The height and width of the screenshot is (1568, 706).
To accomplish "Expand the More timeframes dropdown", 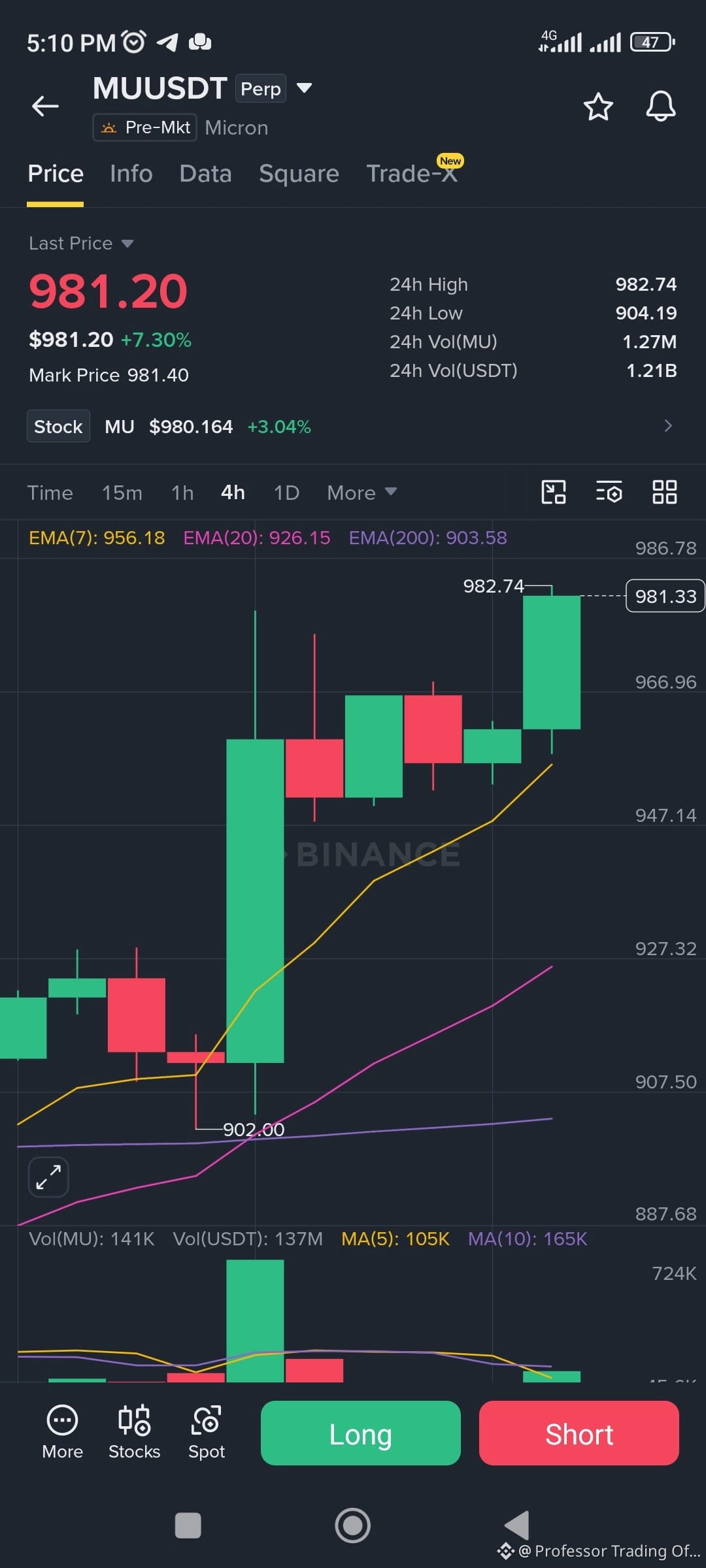I will (362, 492).
